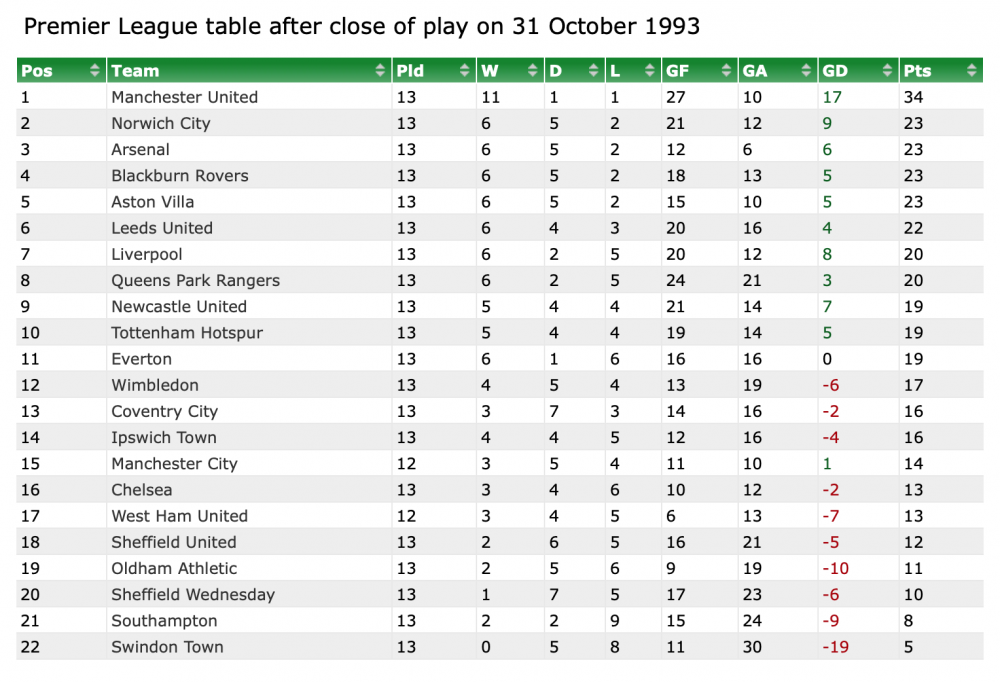1000x682 pixels.
Task: Click the sort arrows in Pos column
Action: (95, 71)
